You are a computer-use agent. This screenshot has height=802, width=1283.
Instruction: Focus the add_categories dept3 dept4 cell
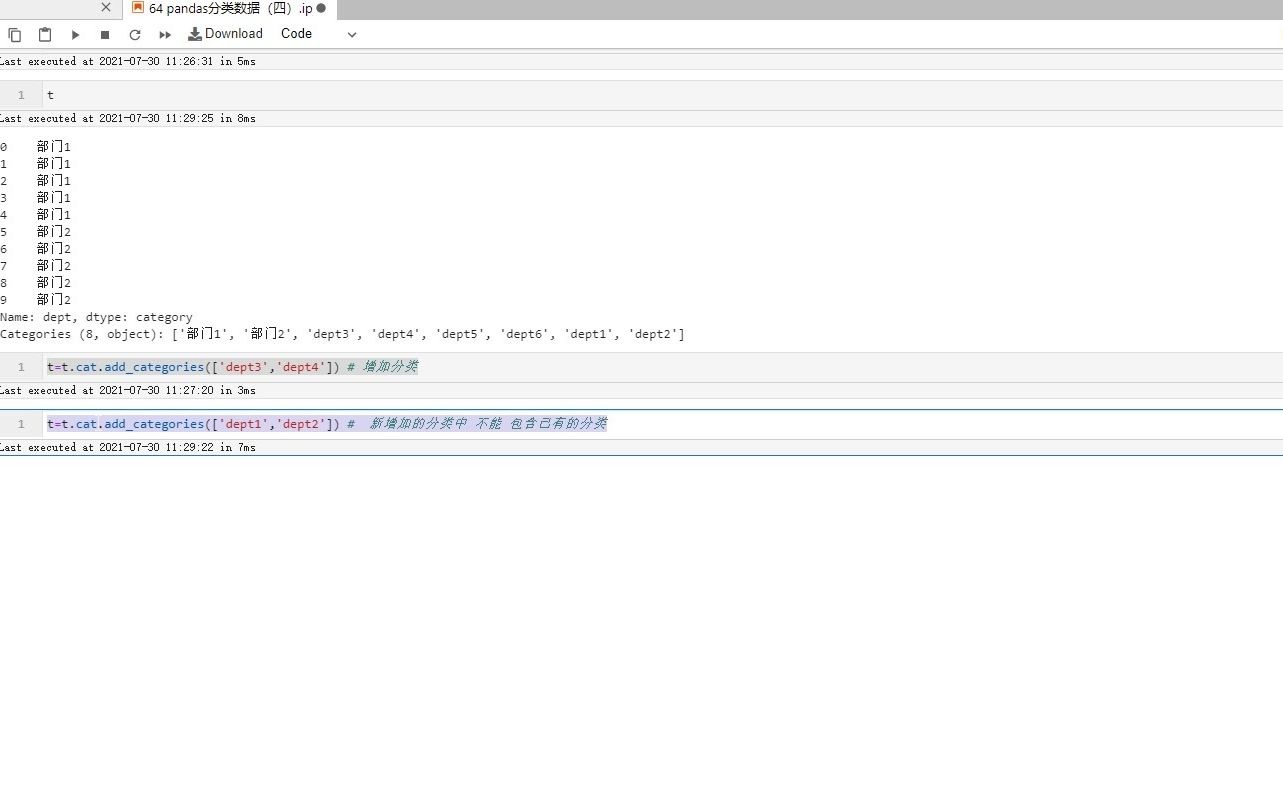662,367
